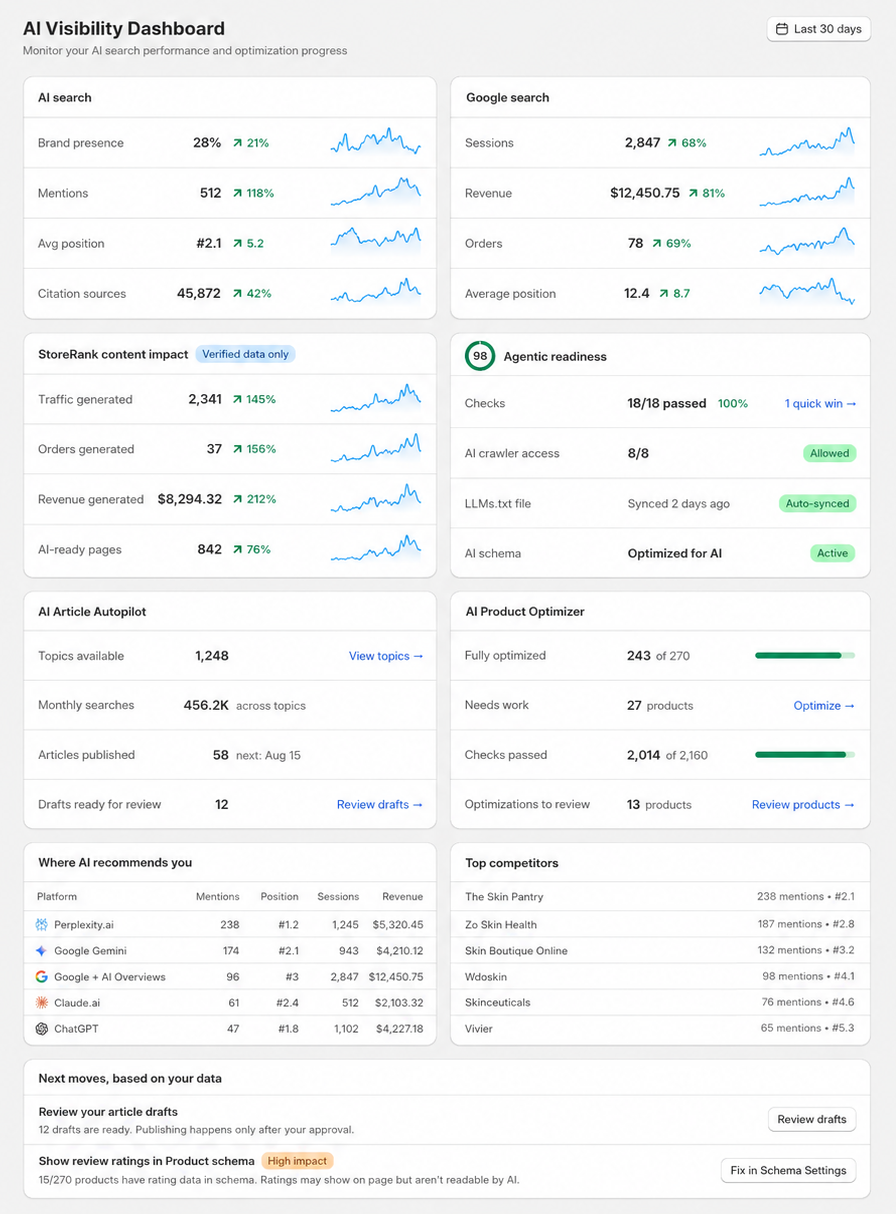Screen dimensions: 896x1214
Task: Click the Claude.ai starburst icon
Action: 42,1003
